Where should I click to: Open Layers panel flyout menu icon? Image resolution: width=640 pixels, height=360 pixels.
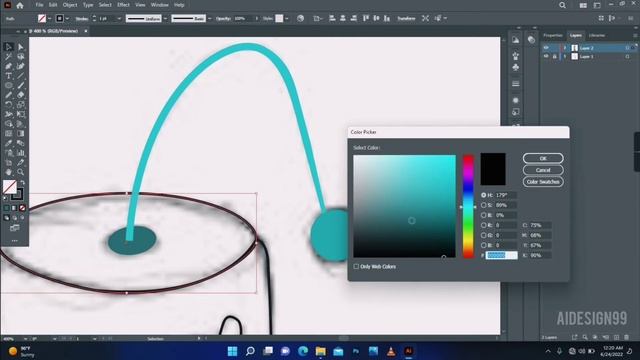pos(635,36)
